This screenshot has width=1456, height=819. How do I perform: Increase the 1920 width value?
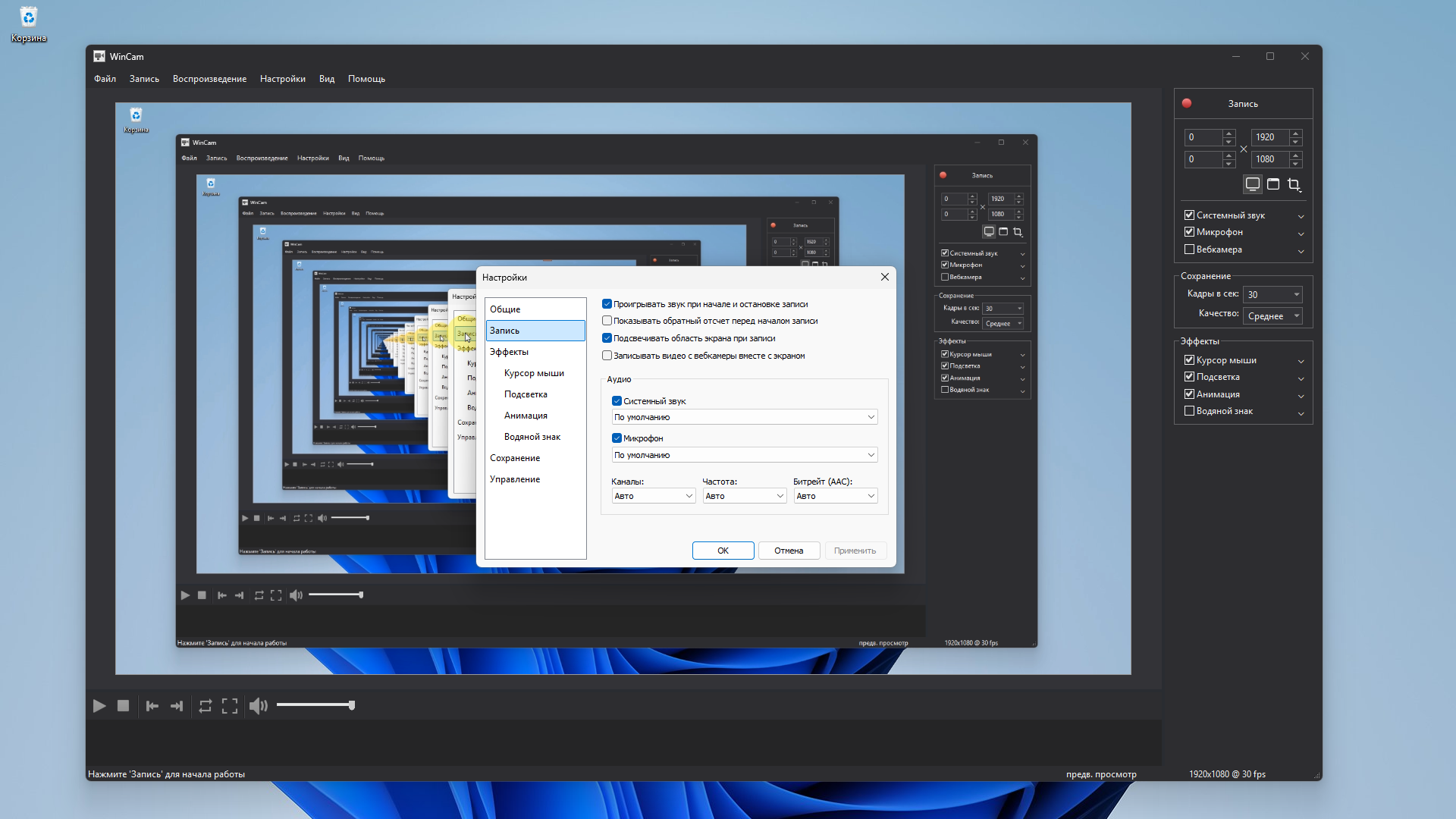coord(1296,133)
